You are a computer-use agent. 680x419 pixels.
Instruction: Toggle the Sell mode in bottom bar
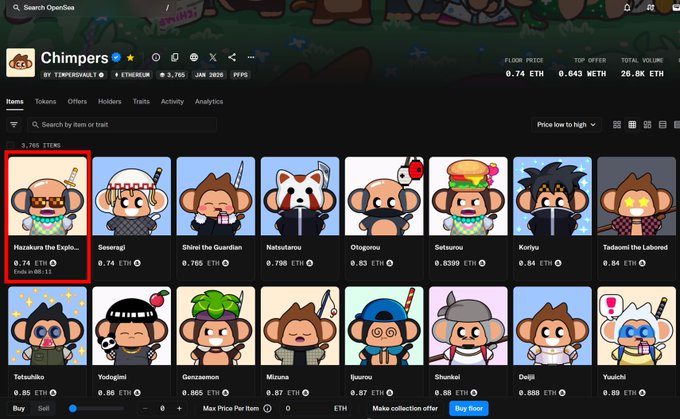tap(43, 408)
